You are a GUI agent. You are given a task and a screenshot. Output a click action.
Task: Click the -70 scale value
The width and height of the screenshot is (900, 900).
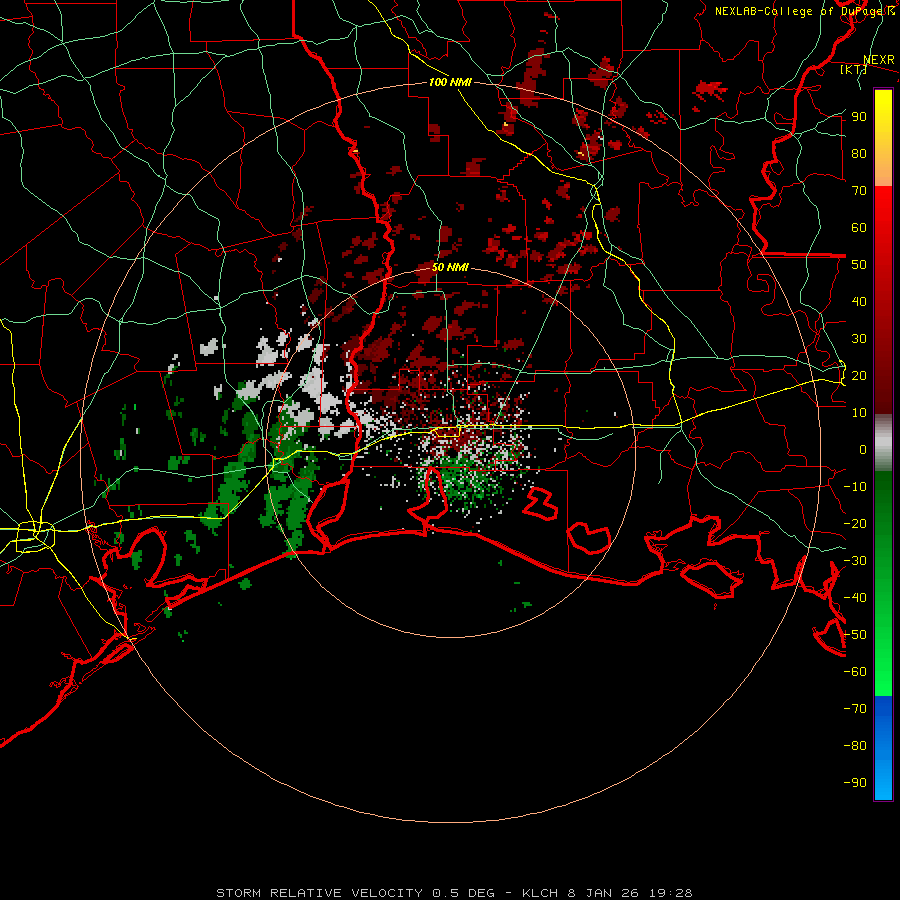(855, 709)
